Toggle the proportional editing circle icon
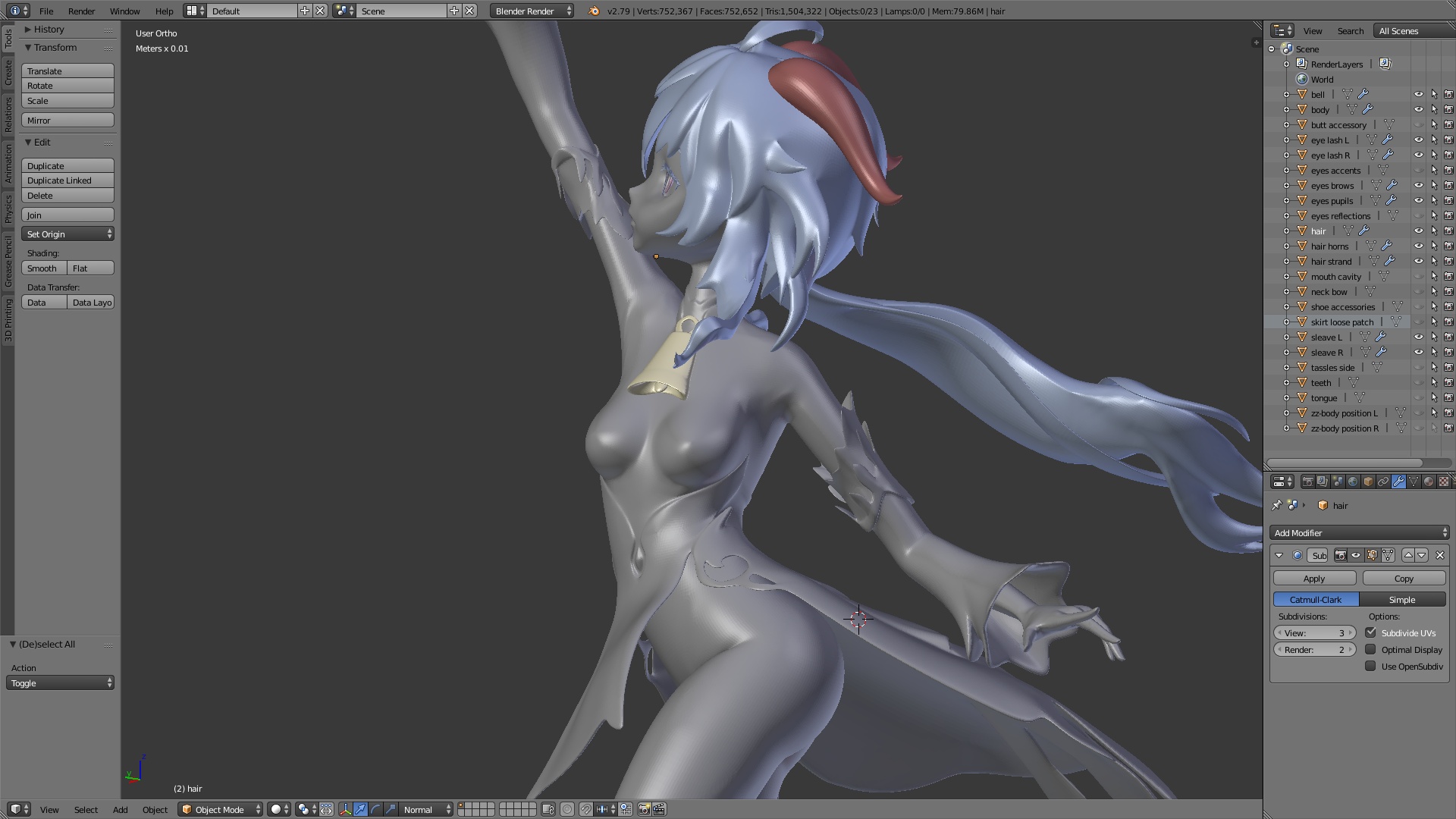Screen dimensions: 1456x819 pos(566,809)
